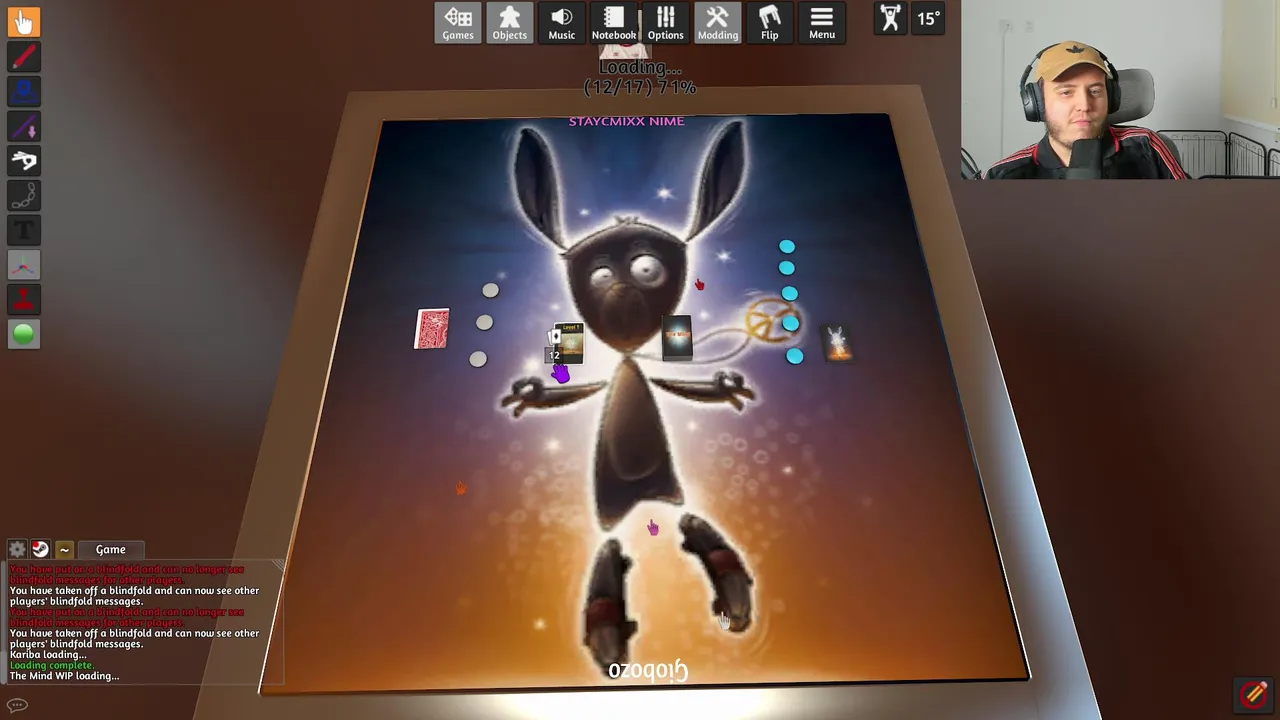Open the Options menu
This screenshot has width=1280, height=720.
point(666,23)
